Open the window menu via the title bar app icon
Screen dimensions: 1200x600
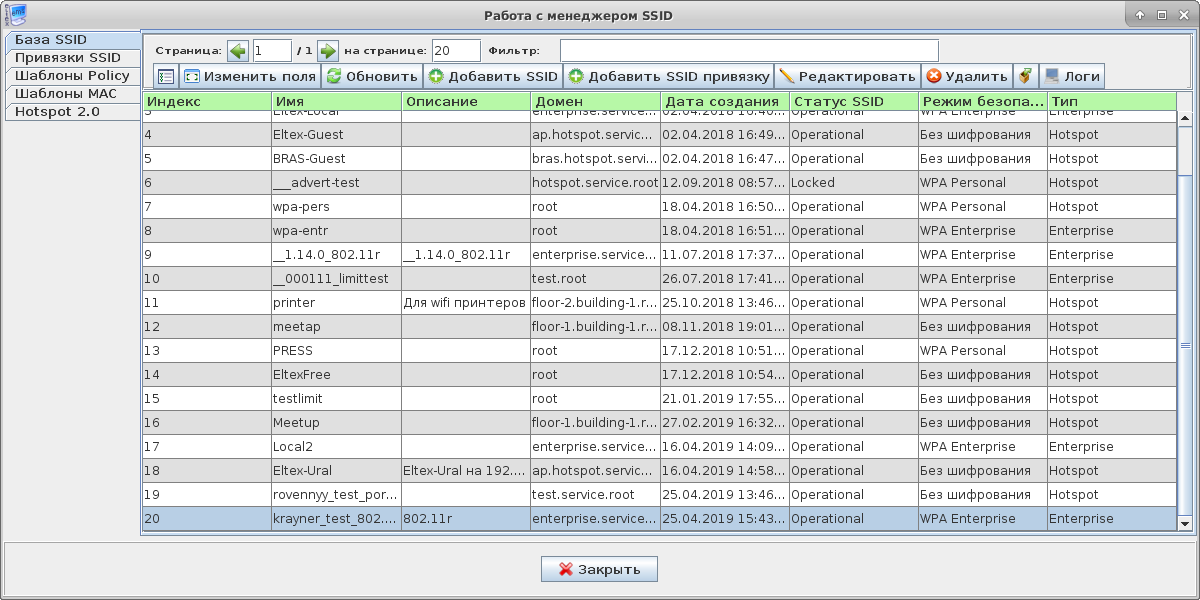coord(15,15)
